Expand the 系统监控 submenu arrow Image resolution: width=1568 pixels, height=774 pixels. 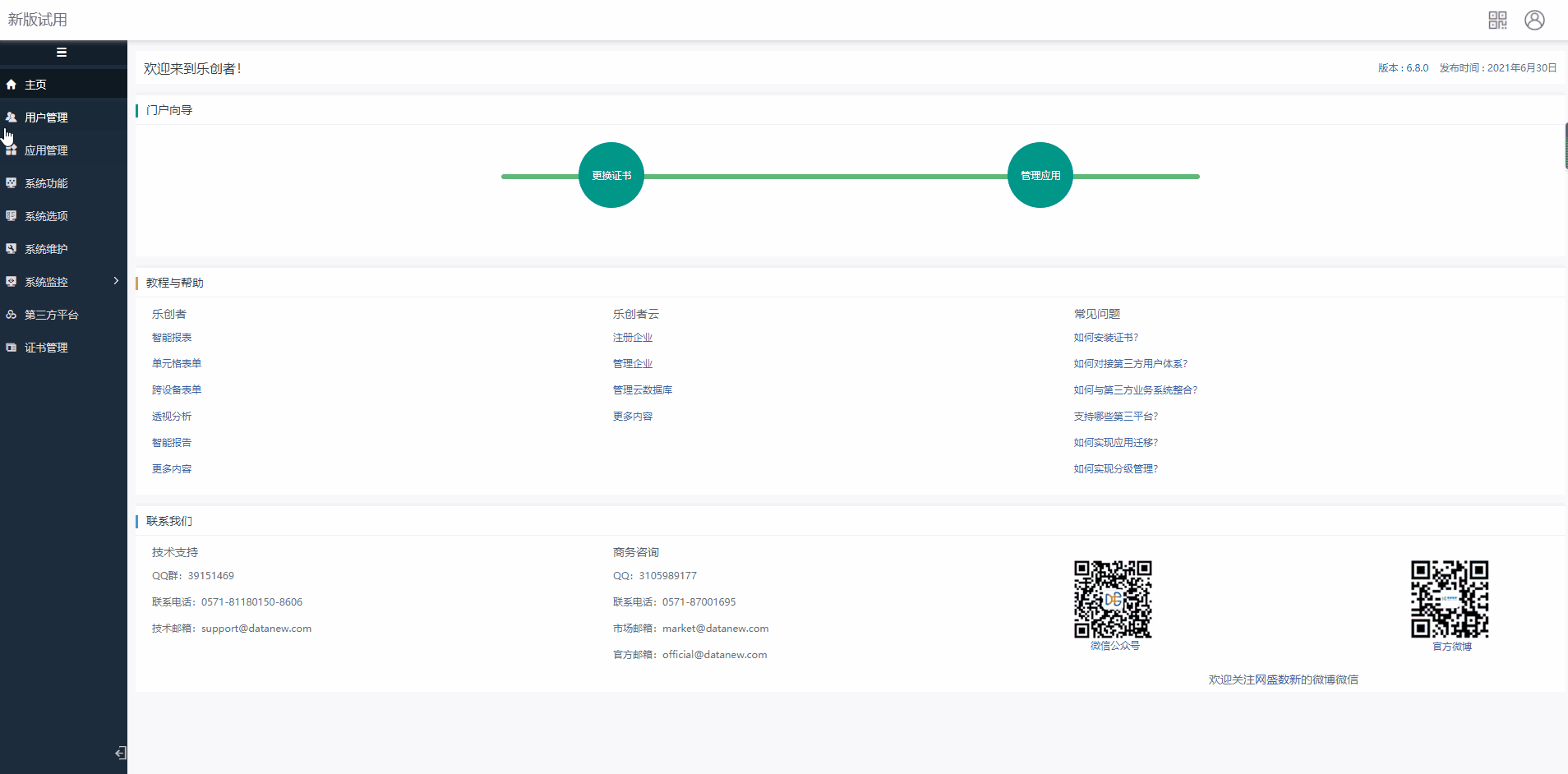pos(116,281)
